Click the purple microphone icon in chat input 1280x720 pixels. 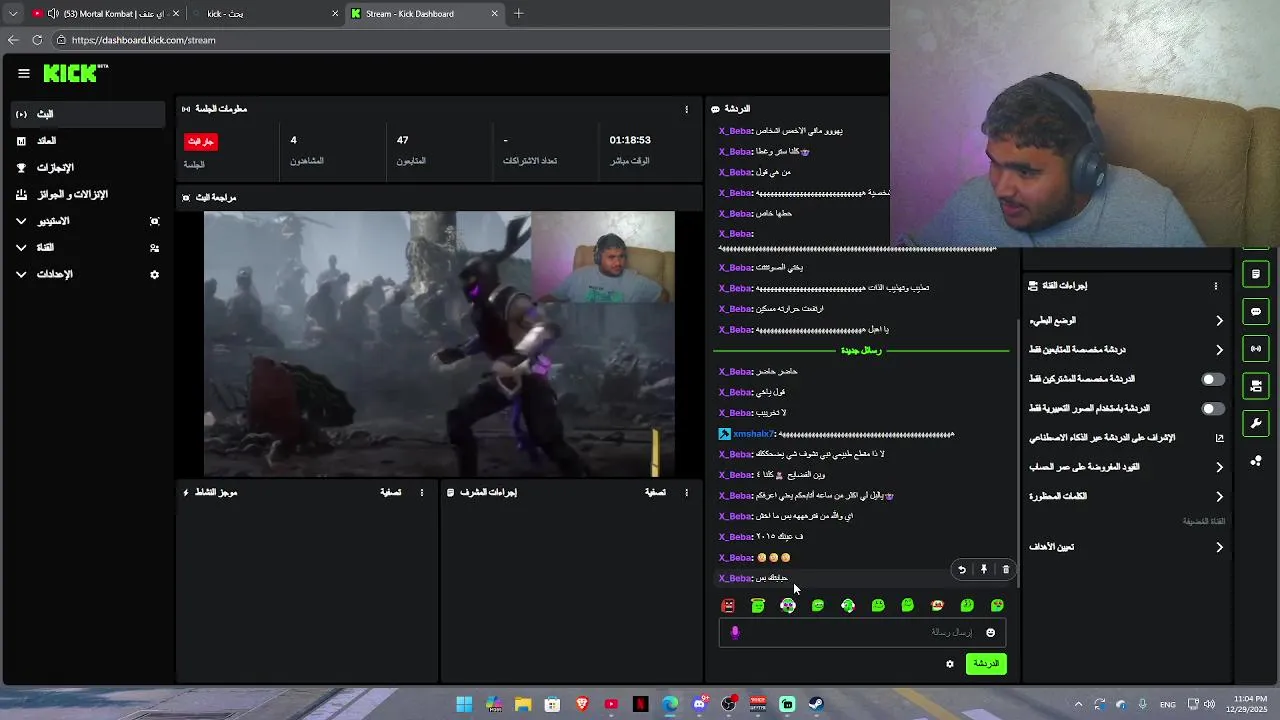pos(735,632)
